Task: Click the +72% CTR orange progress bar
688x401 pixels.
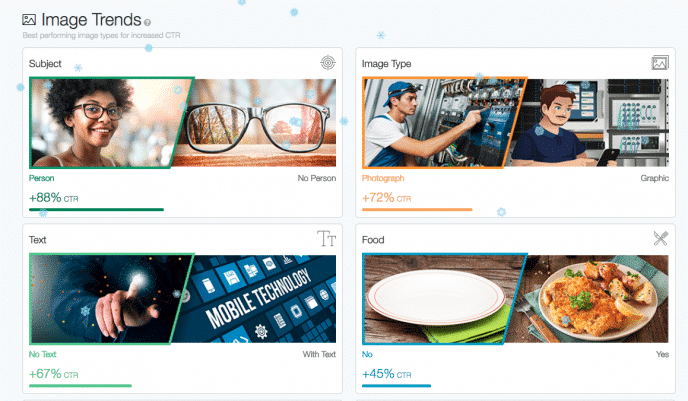Action: (x=417, y=210)
